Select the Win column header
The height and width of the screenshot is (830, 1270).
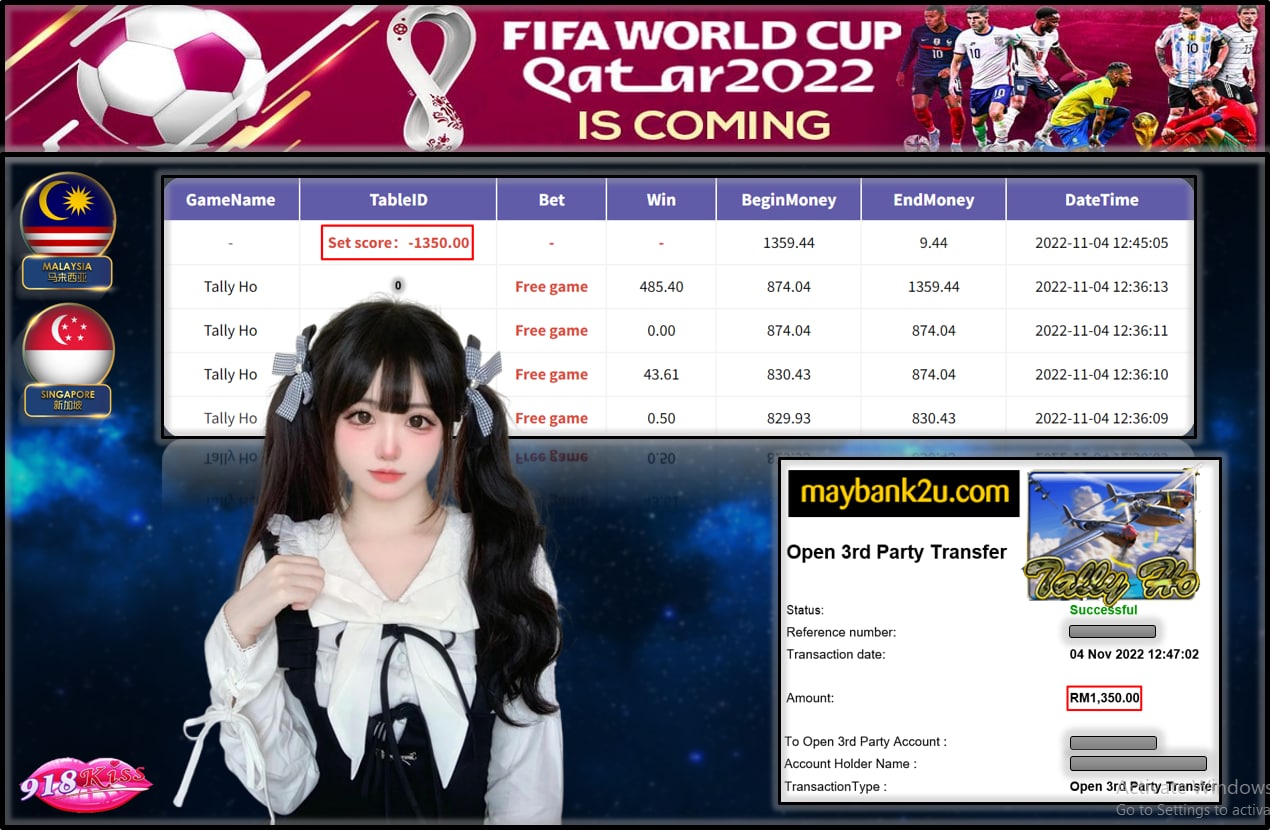[x=661, y=200]
